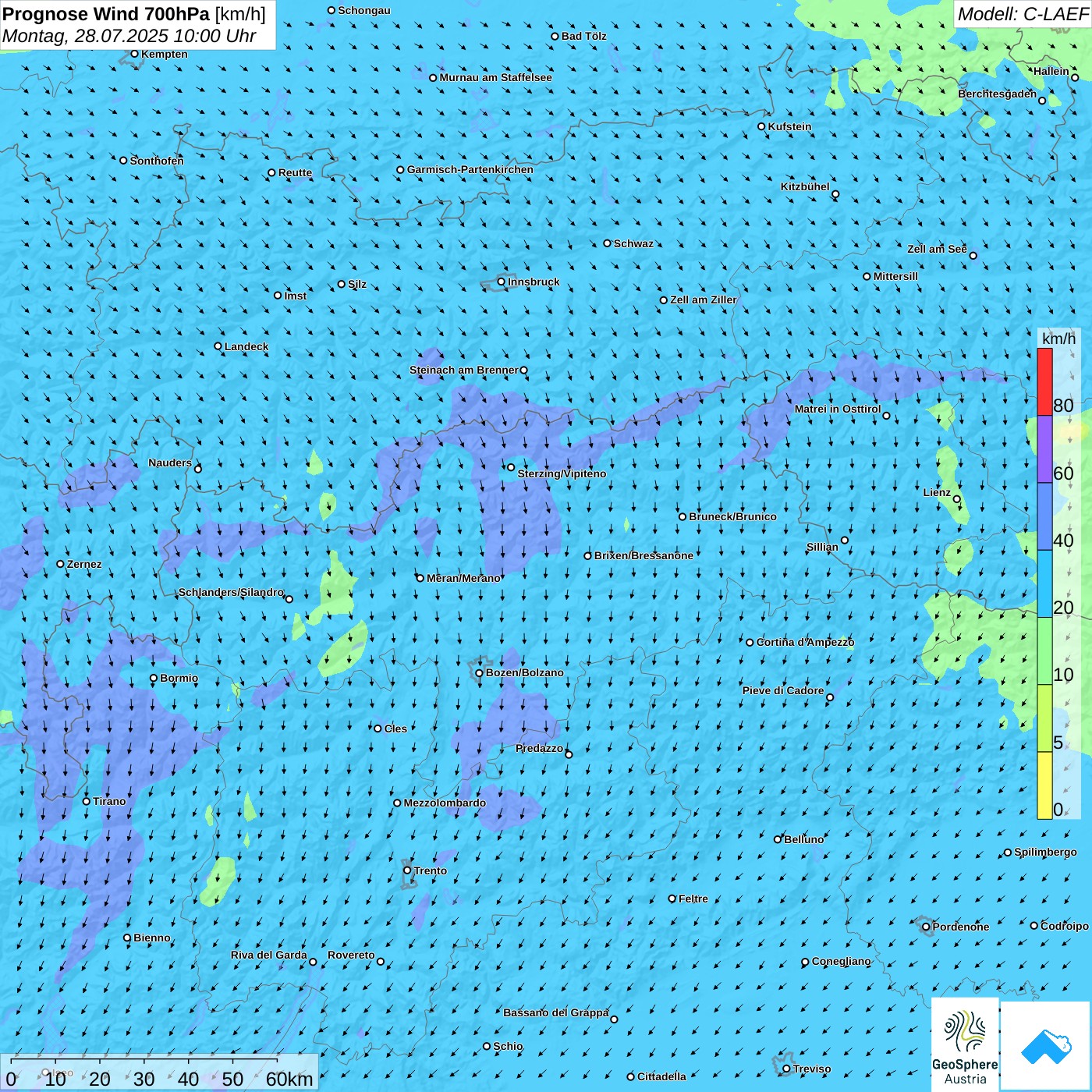The image size is (1092, 1092).
Task: Click the 'Codroipo' label
Action: click(x=1064, y=926)
